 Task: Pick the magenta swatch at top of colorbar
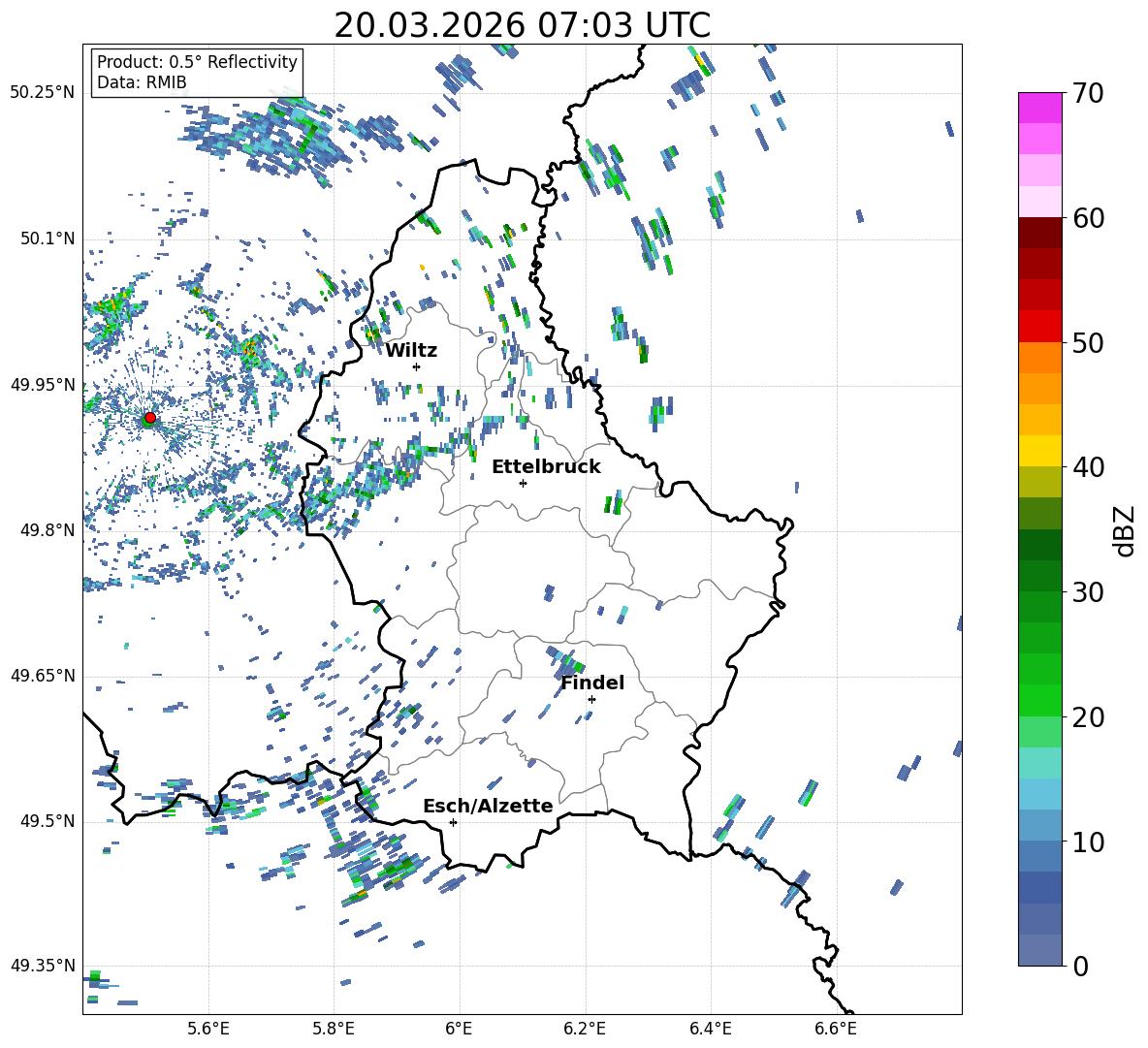[1040, 108]
